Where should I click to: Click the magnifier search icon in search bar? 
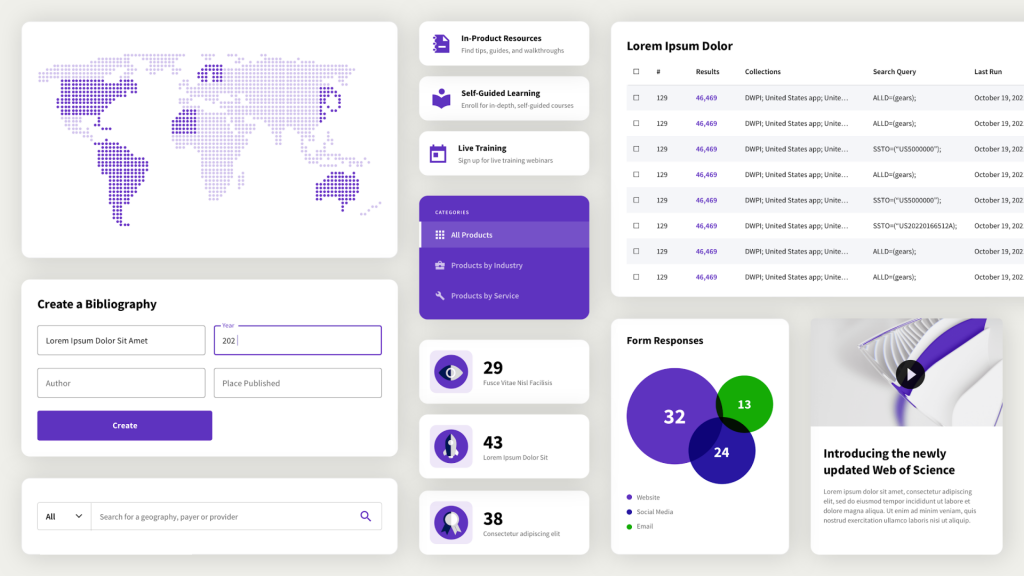[365, 516]
